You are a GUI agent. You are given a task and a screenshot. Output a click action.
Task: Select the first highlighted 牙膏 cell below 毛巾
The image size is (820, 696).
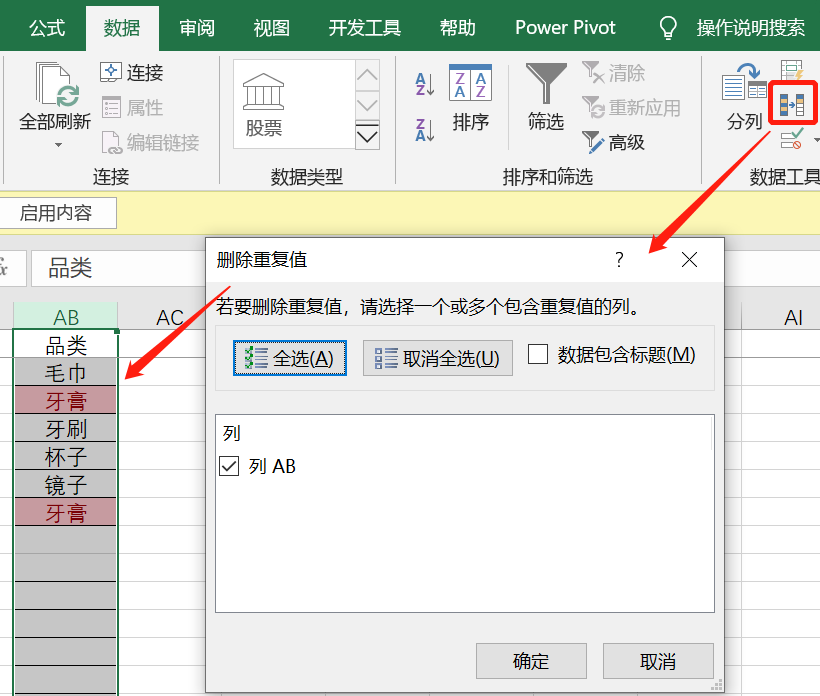(65, 401)
